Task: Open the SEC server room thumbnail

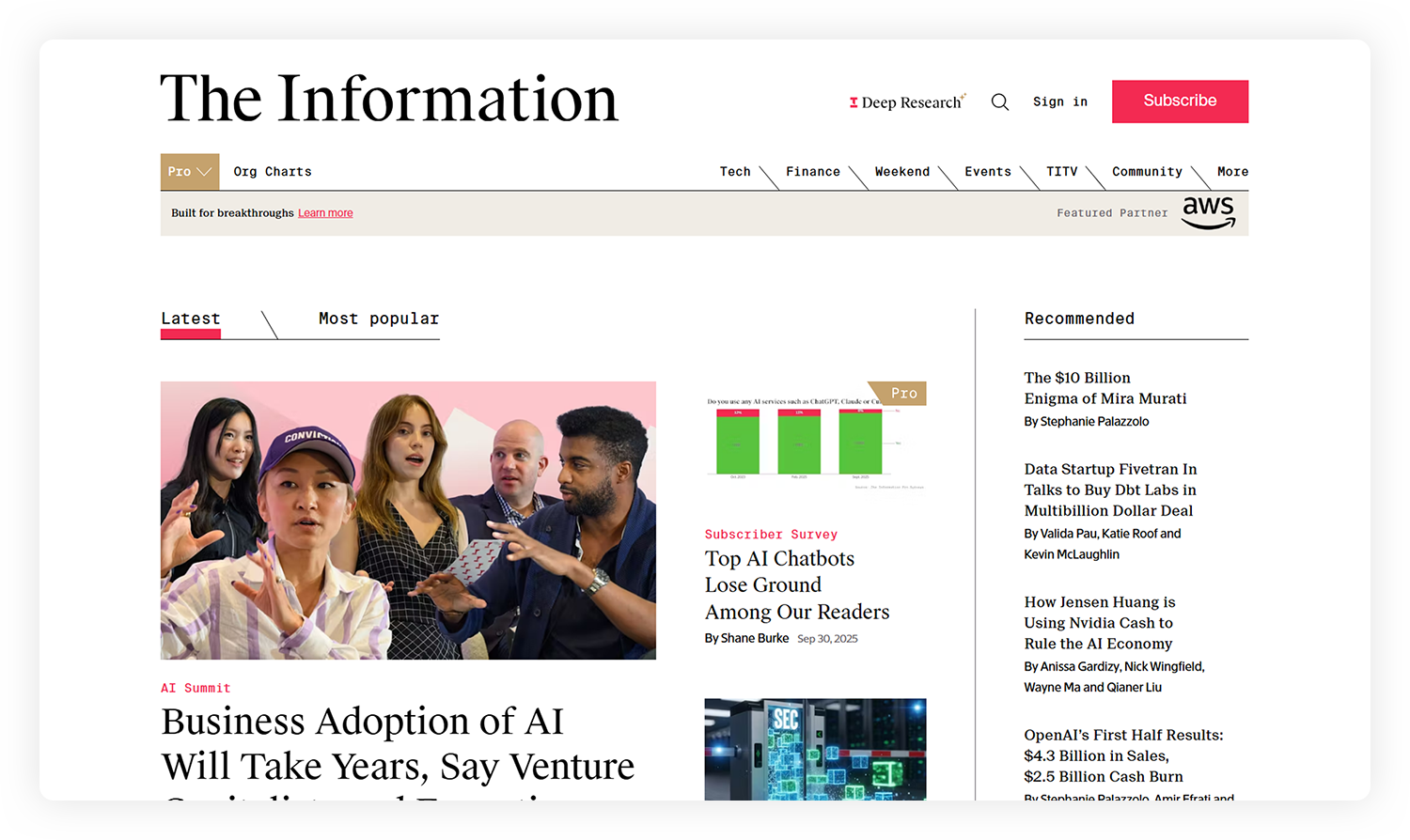Action: (x=815, y=748)
